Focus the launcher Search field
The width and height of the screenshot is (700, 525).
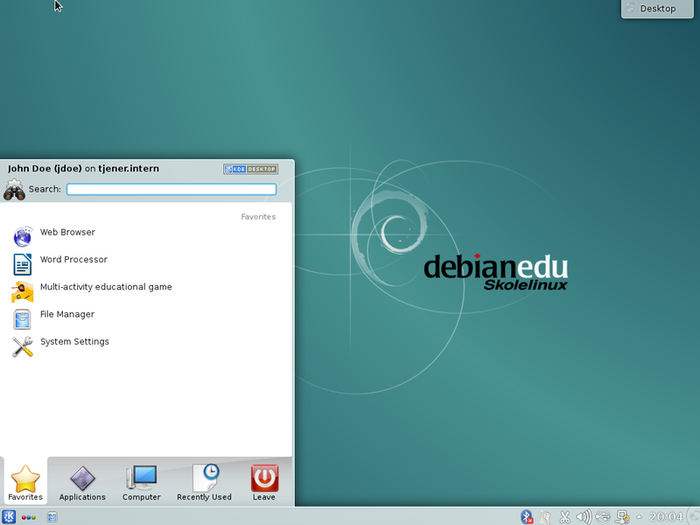[171, 189]
